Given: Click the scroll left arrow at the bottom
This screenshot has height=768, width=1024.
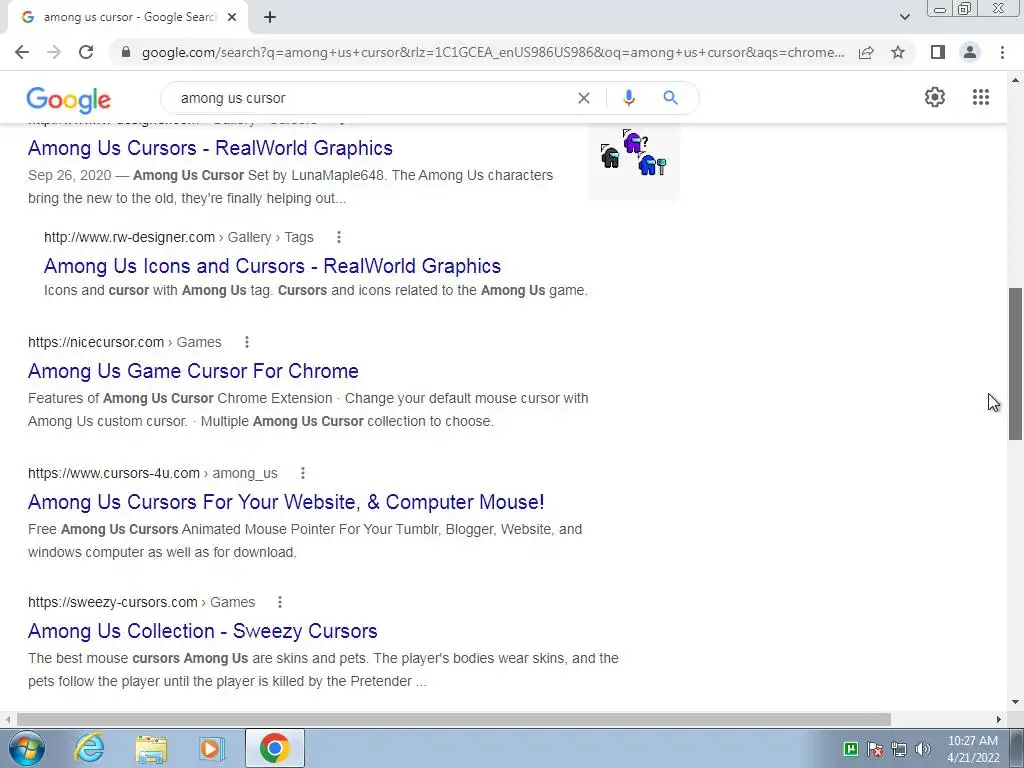Looking at the screenshot, I should click(x=7, y=719).
